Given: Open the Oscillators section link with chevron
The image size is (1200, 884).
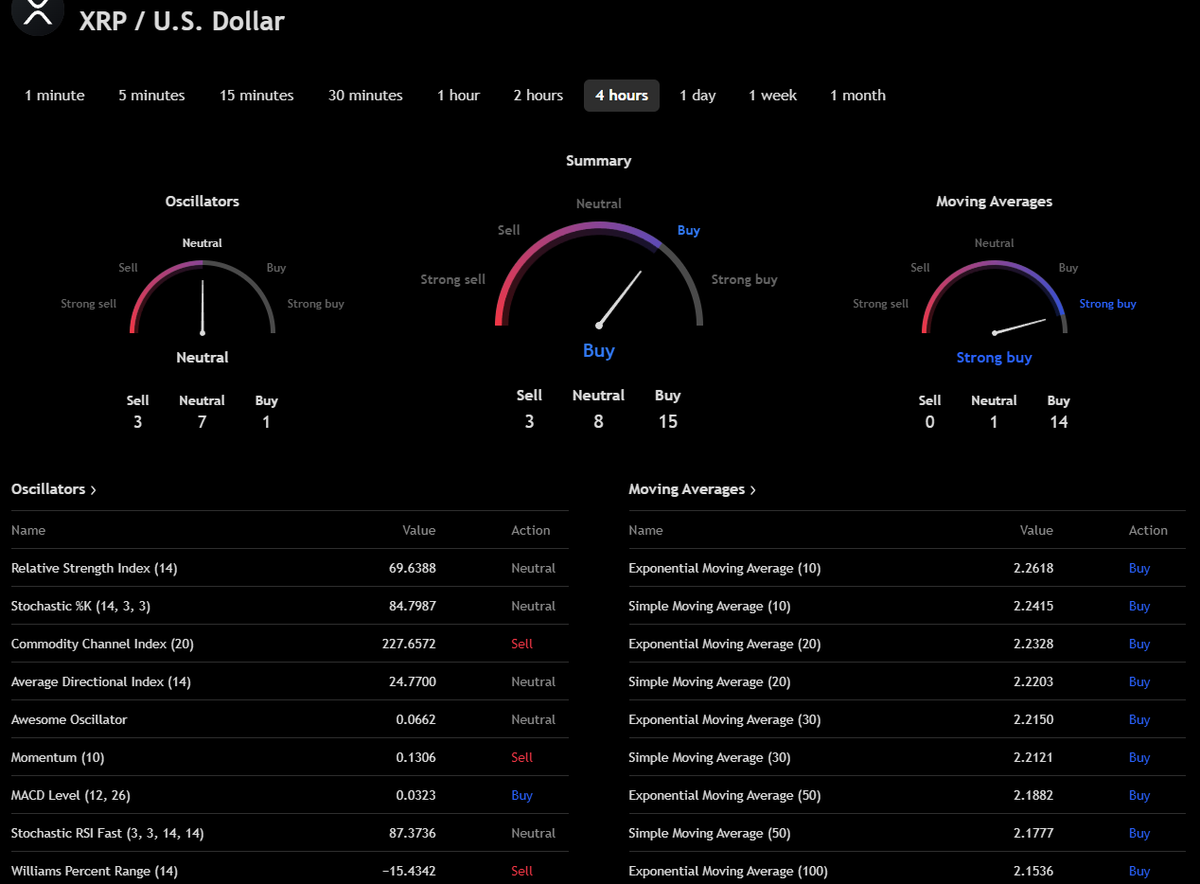Looking at the screenshot, I should tap(54, 489).
